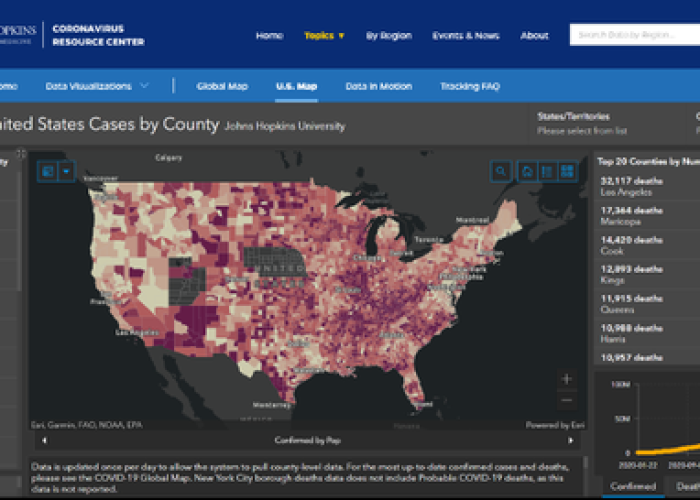700x500 pixels.
Task: Go to next map view with right arrow
Action: pos(571,440)
